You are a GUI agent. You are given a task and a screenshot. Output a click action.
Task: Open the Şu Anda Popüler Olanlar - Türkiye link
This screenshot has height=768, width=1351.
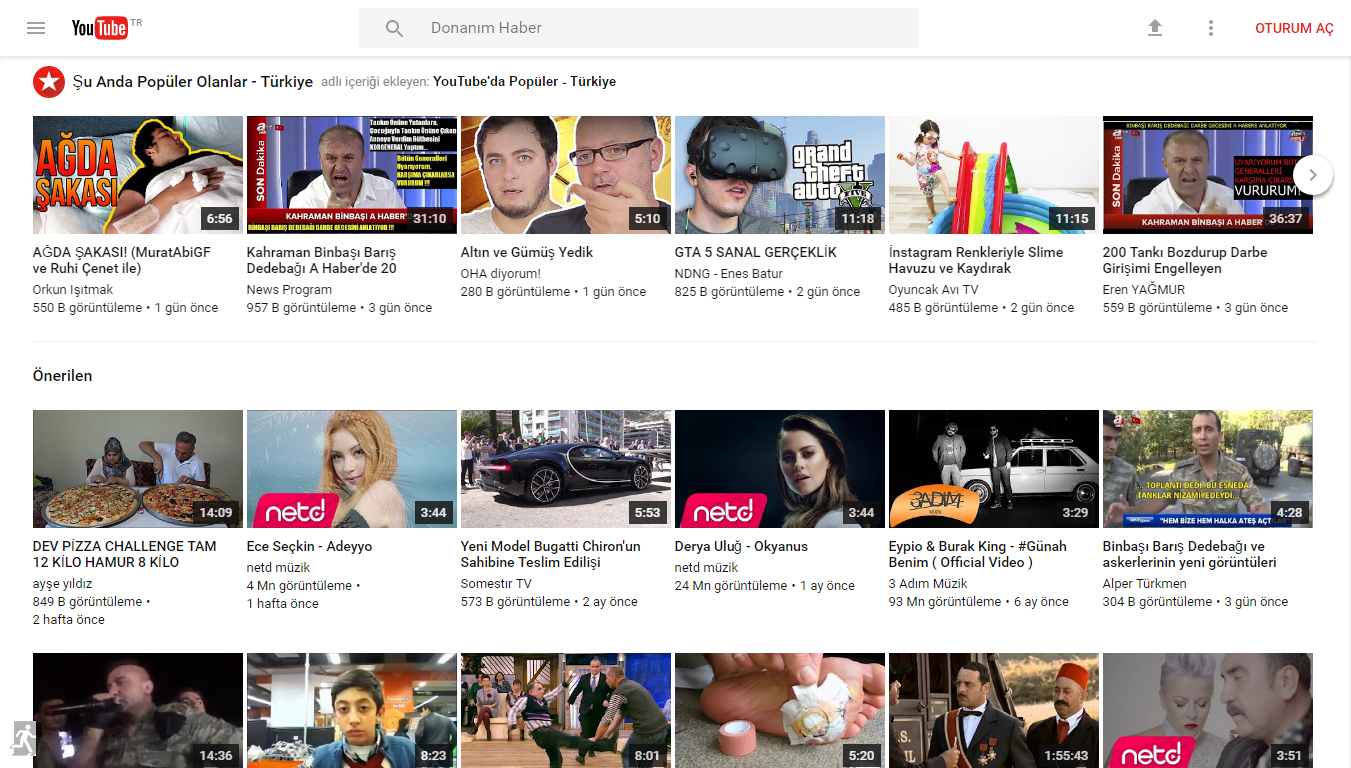point(193,82)
